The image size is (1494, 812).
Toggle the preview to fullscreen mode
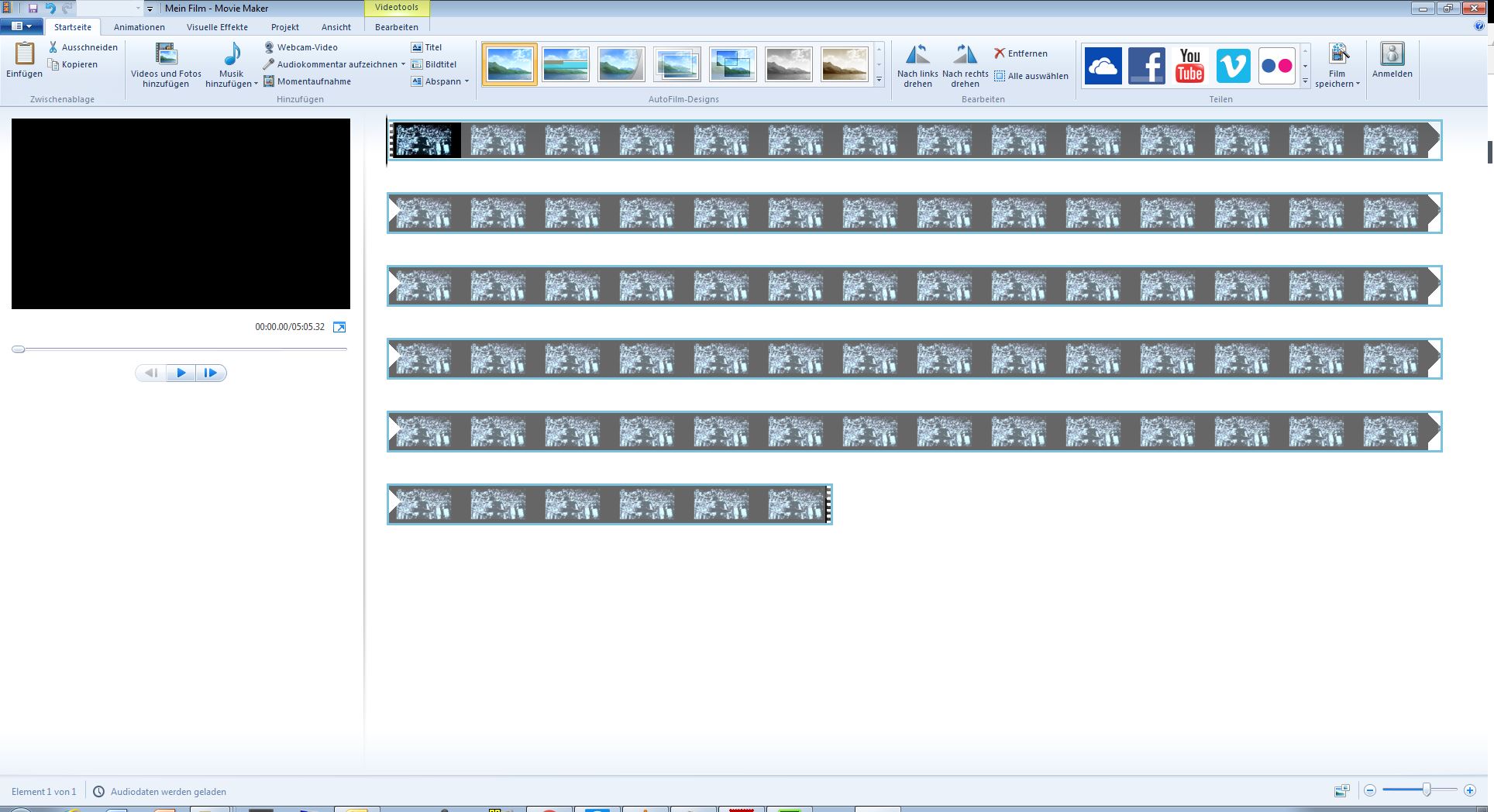(339, 327)
